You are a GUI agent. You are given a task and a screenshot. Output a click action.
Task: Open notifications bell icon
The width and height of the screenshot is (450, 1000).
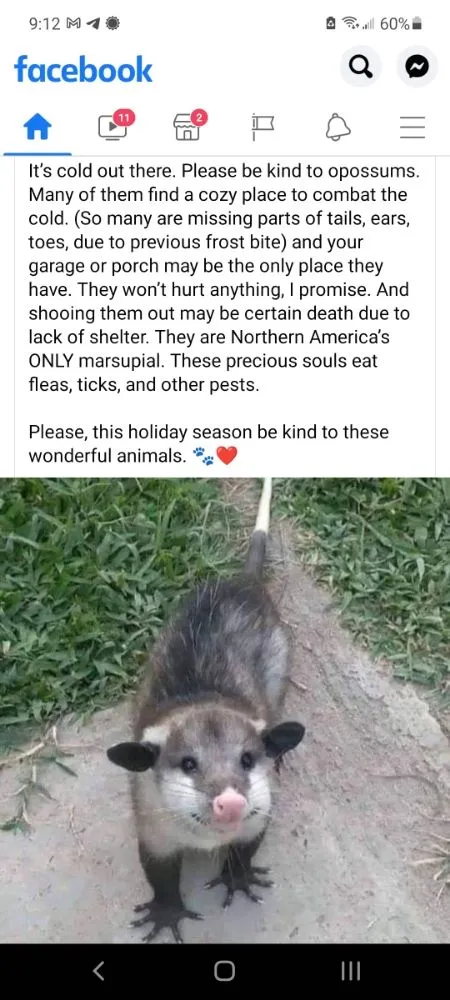tap(338, 128)
